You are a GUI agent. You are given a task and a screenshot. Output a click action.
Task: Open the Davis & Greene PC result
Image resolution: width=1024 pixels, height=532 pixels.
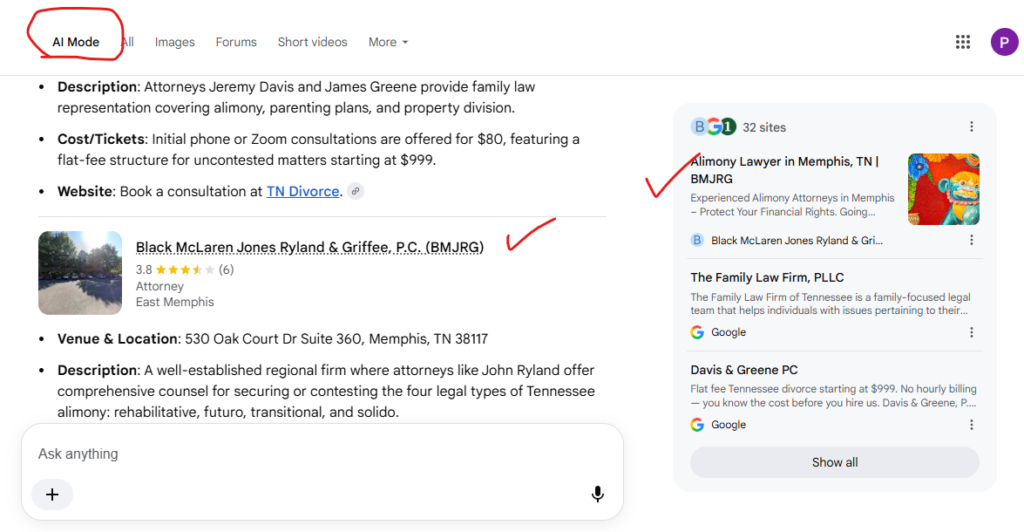pyautogui.click(x=744, y=369)
